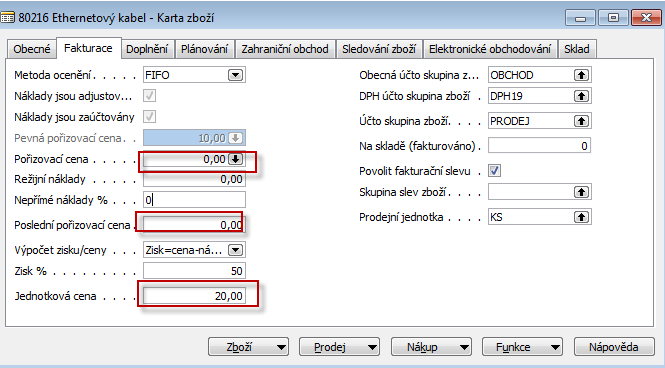Open lookup for Skupina slev zboží
Image resolution: width=665 pixels, height=368 pixels.
[581, 192]
